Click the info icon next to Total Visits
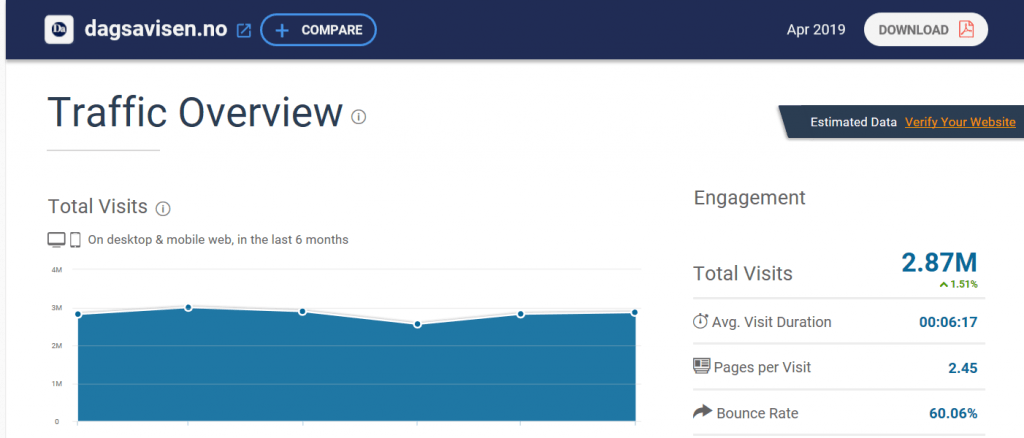This screenshot has height=438, width=1024. pyautogui.click(x=164, y=208)
